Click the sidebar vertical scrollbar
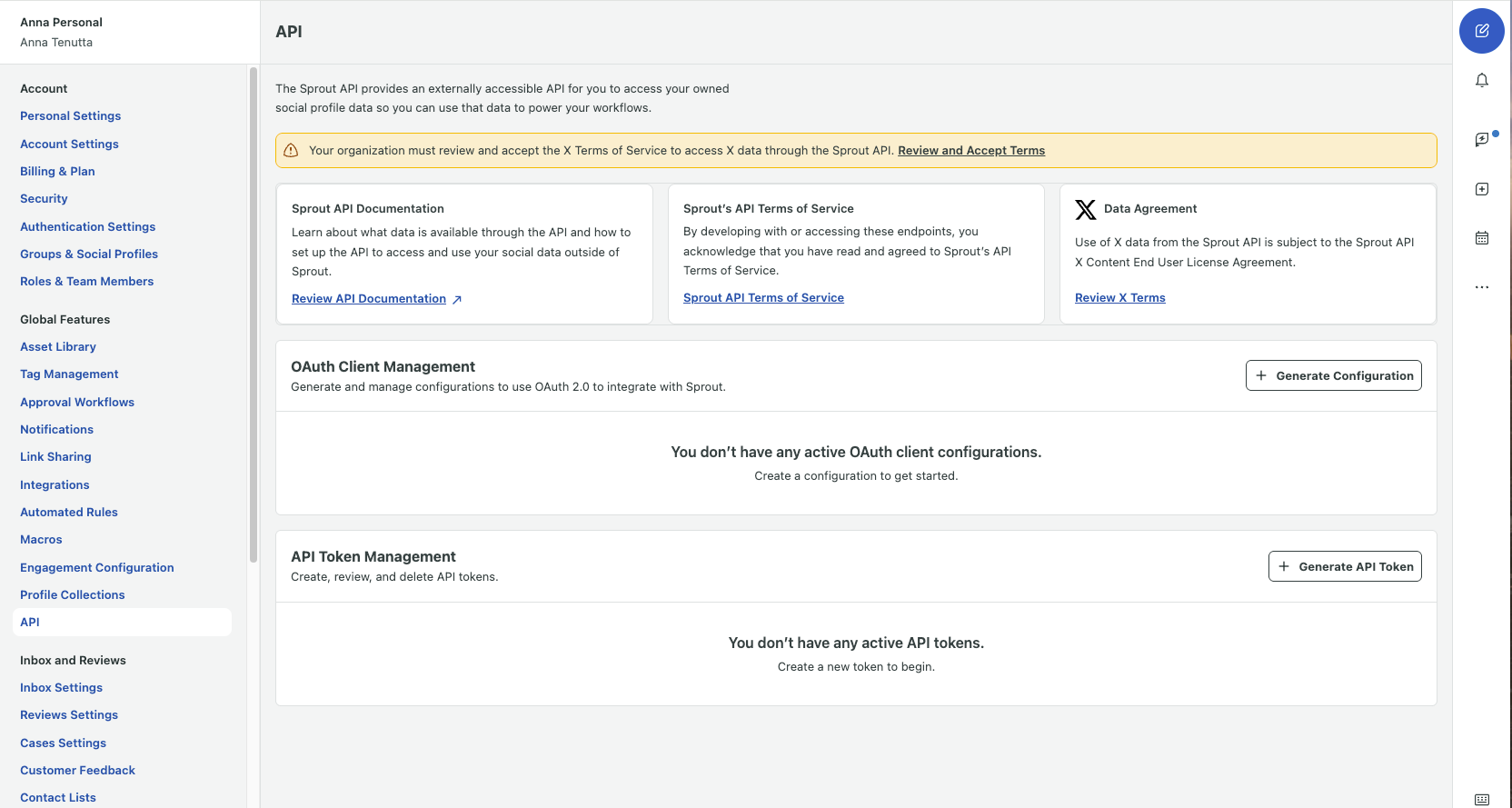This screenshot has height=808, width=1512. coord(254,315)
